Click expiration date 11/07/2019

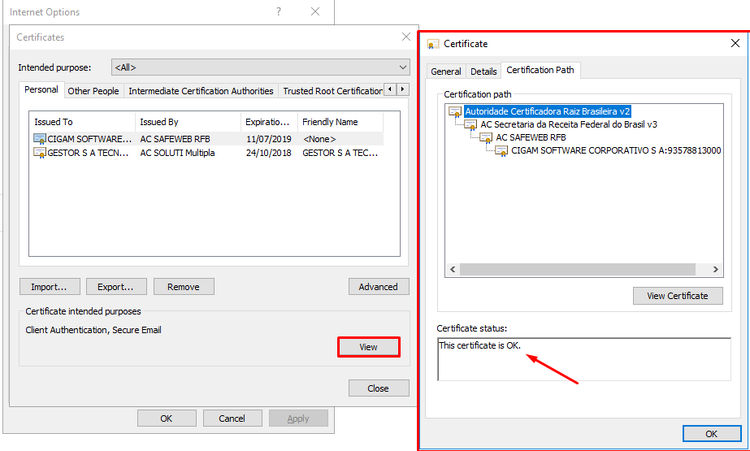click(269, 139)
